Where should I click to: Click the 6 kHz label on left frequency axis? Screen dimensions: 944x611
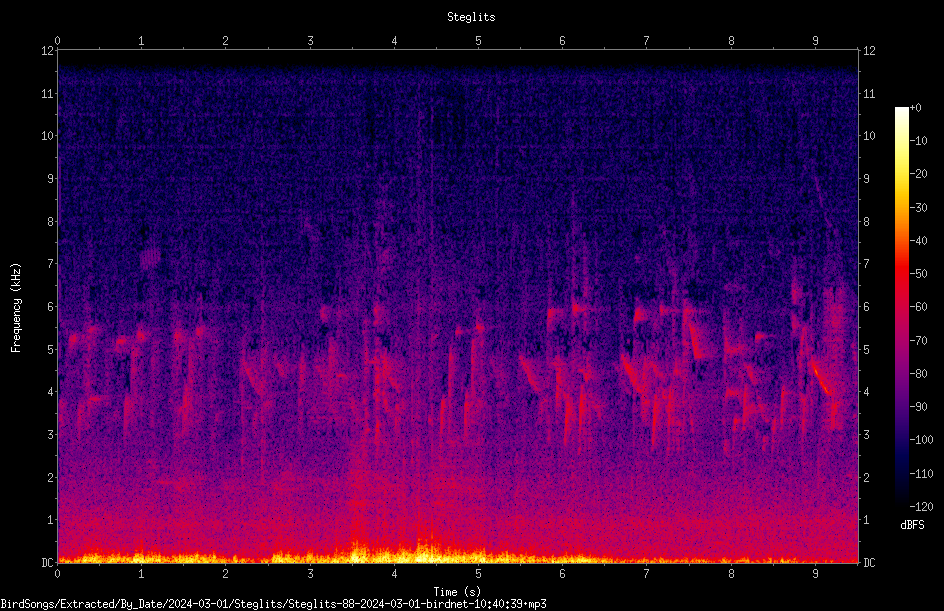click(x=51, y=306)
